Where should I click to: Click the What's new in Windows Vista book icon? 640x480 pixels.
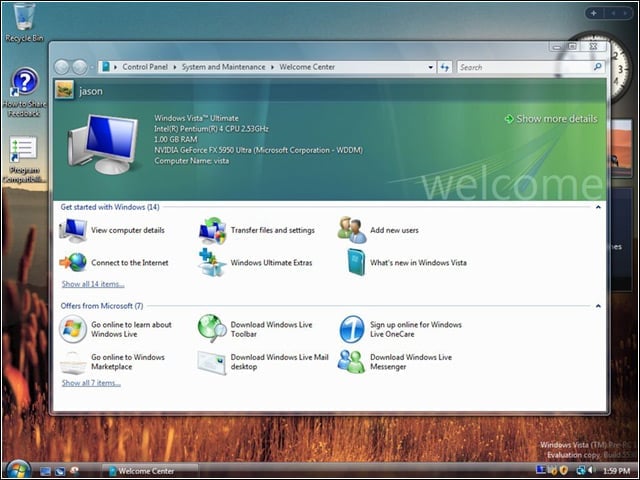(x=356, y=262)
